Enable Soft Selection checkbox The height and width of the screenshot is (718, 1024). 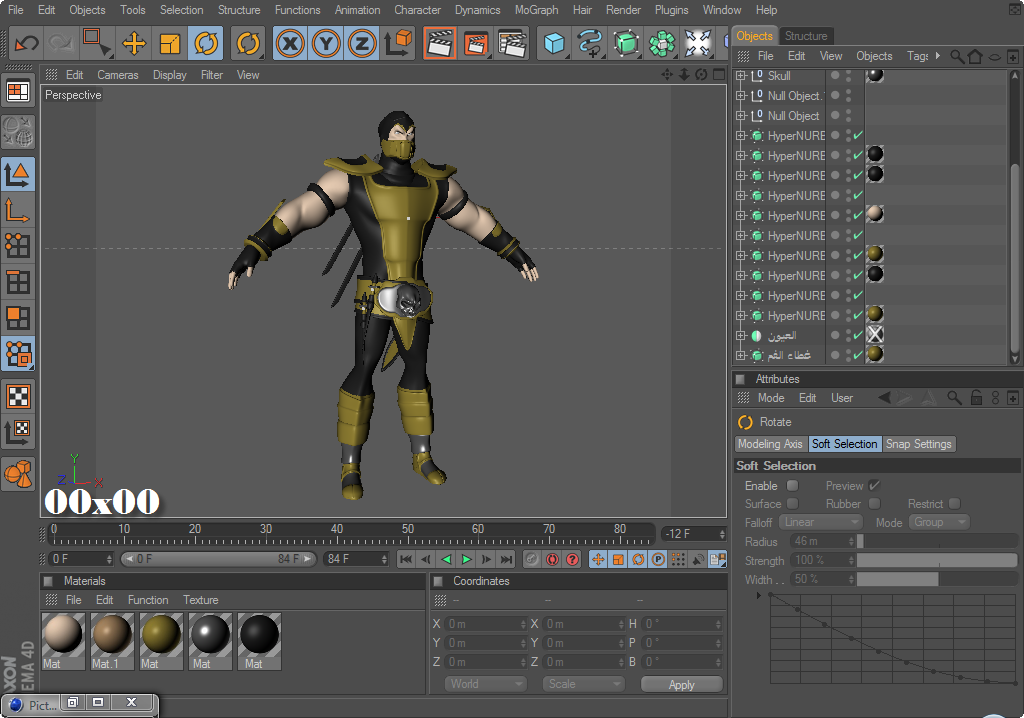792,485
